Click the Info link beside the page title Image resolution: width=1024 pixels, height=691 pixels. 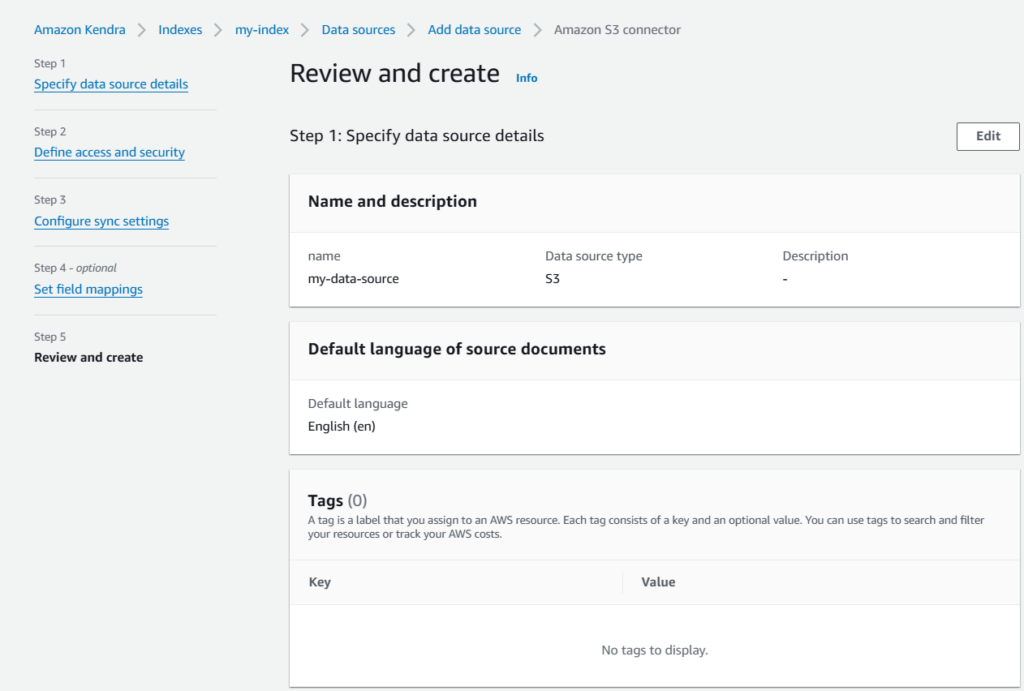click(526, 78)
